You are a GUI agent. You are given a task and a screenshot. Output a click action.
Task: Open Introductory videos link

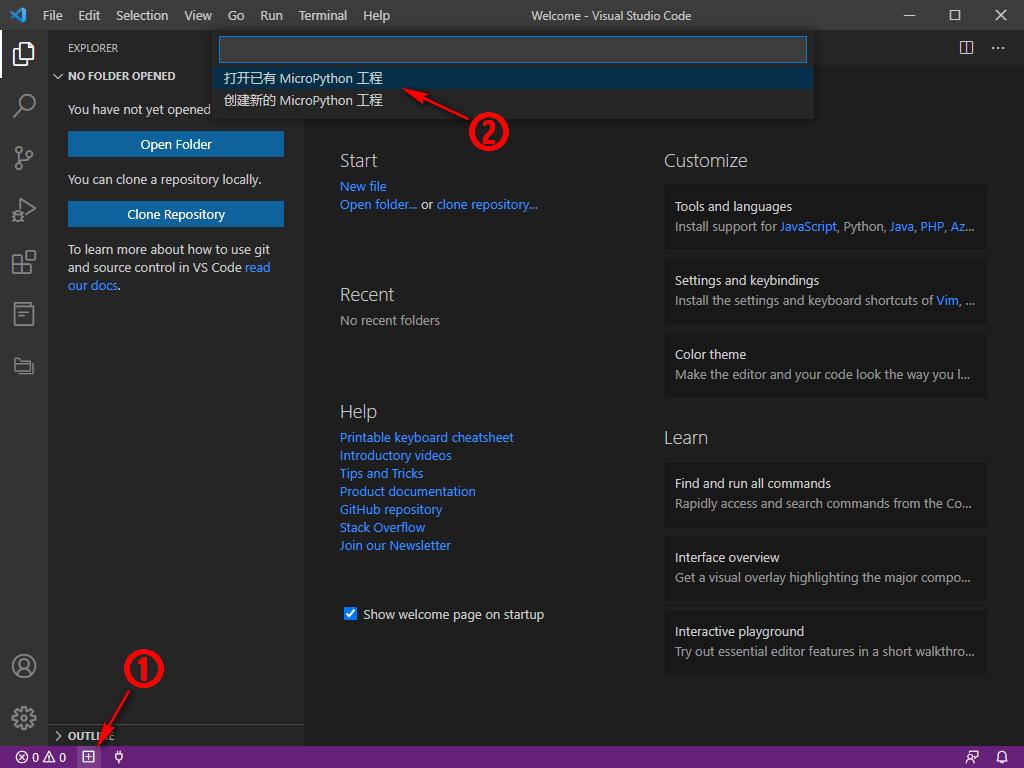pyautogui.click(x=396, y=455)
